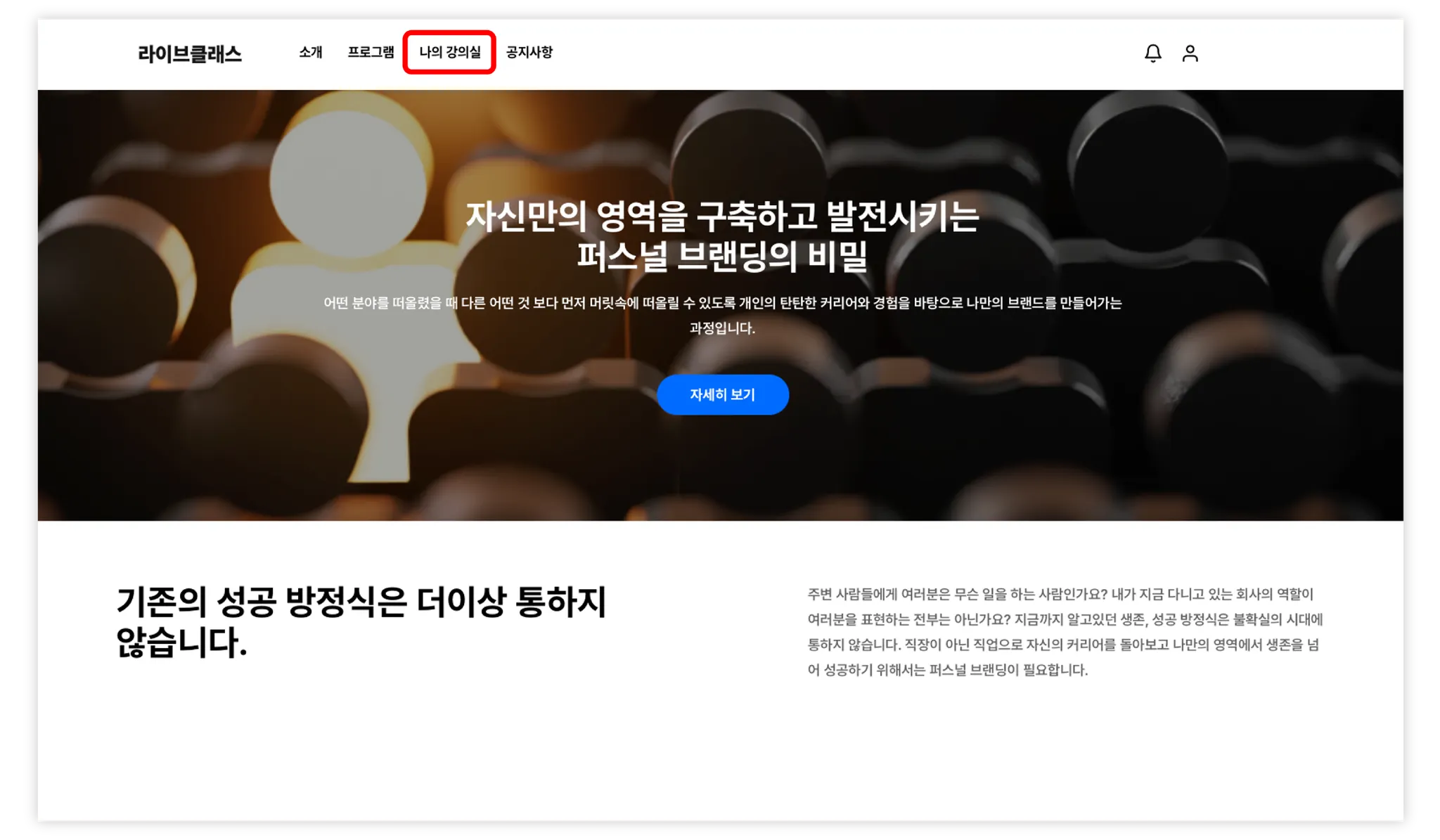Viewport: 1440px width, 840px height.
Task: Click the paragraph line starting 통하지 않습니다
Action: coord(1062,645)
